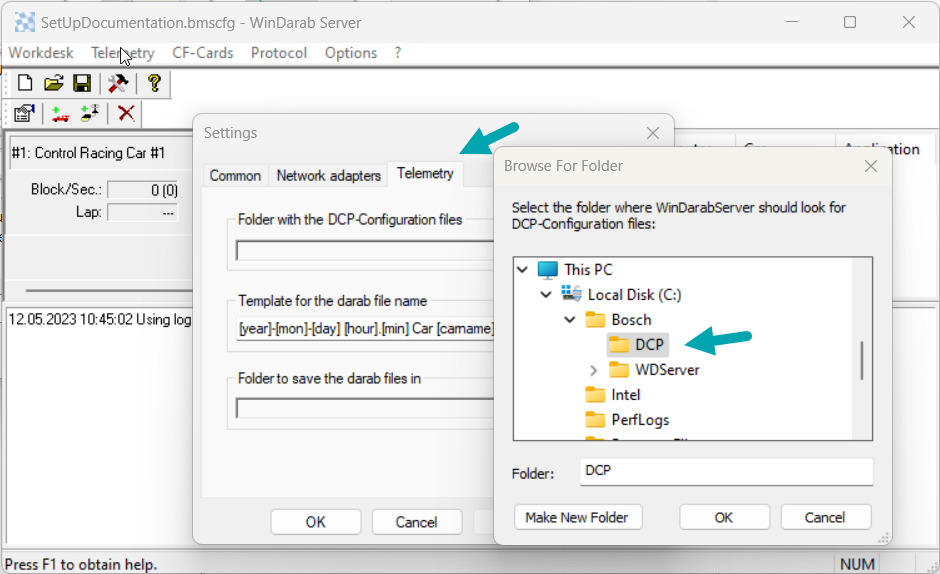Open the ? help menu

397,53
